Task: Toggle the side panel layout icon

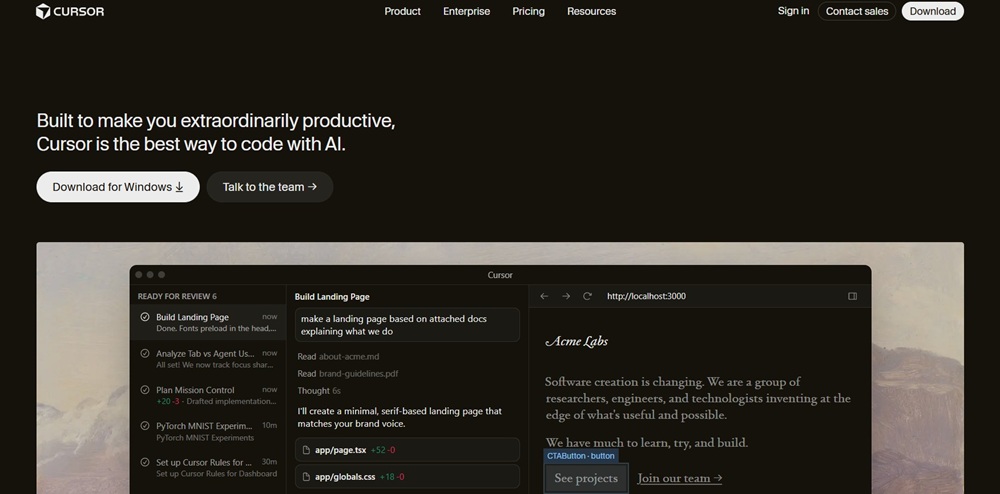Action: (x=852, y=296)
